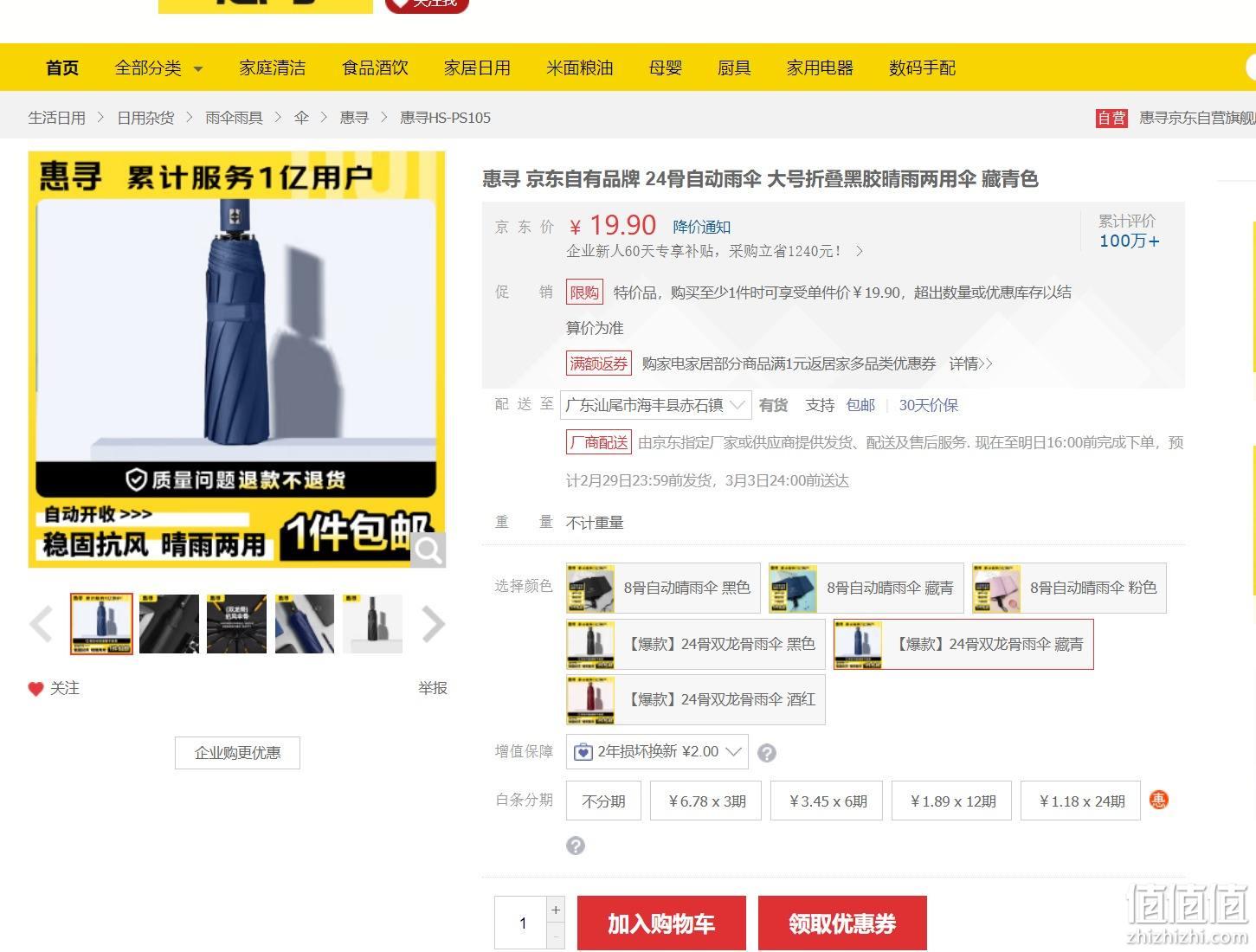Click 30天价保 link
Screen dimensions: 1256x952
point(928,405)
